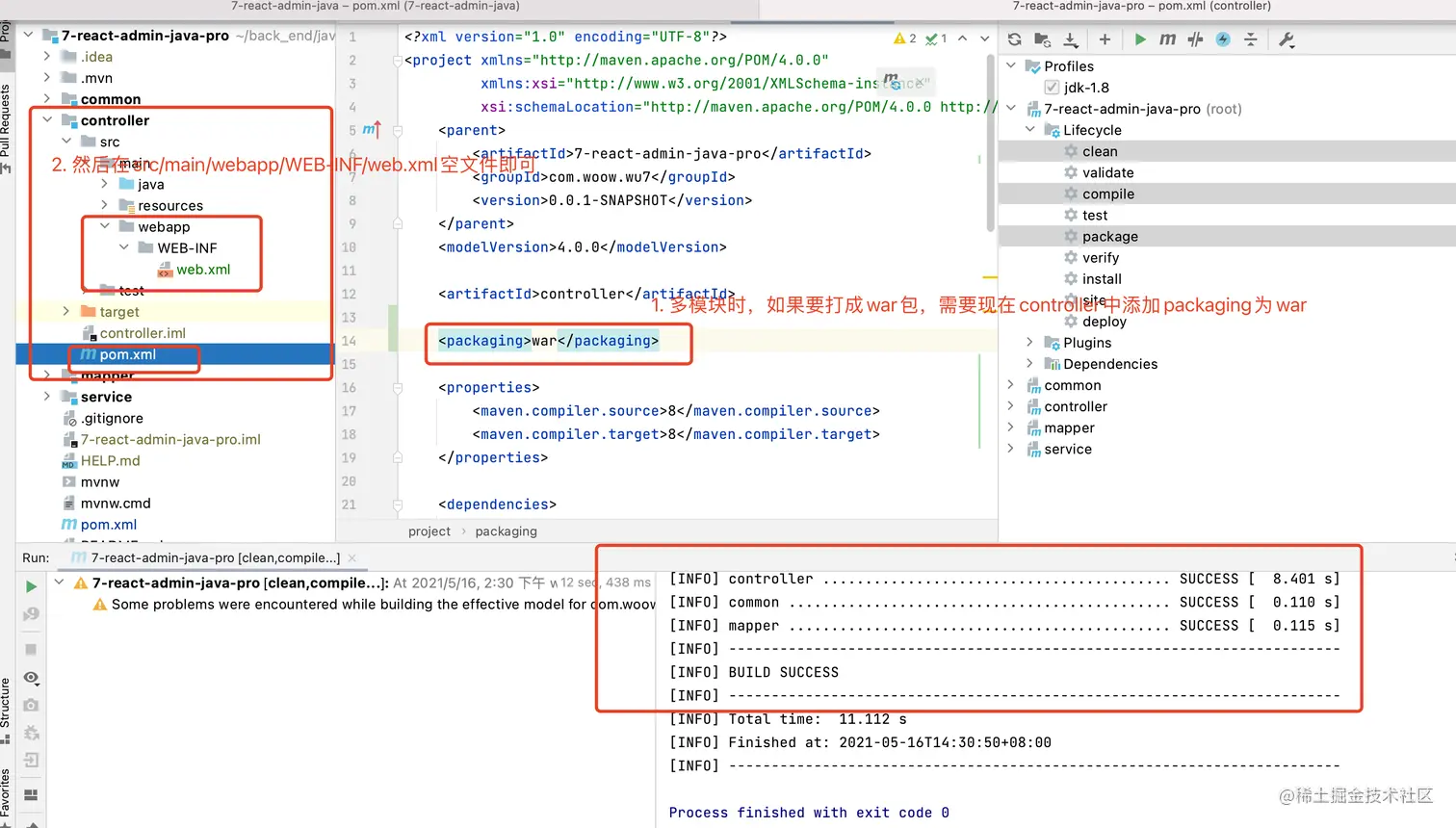Expand service module in project tree

click(x=47, y=396)
